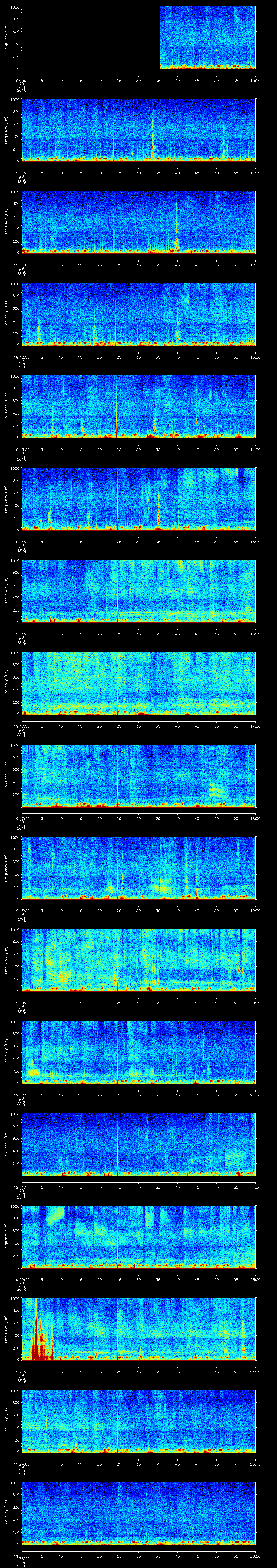Click the spectrogram panel starting at 19:17:00
This screenshot has height=1568, width=277.
pyautogui.click(x=138, y=775)
